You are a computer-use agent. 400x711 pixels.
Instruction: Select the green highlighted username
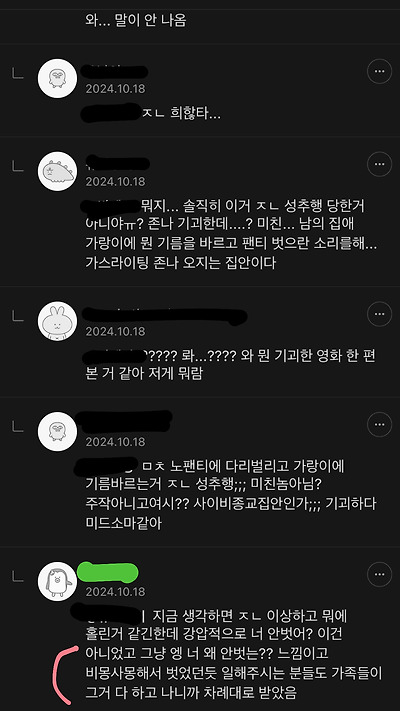[107, 573]
